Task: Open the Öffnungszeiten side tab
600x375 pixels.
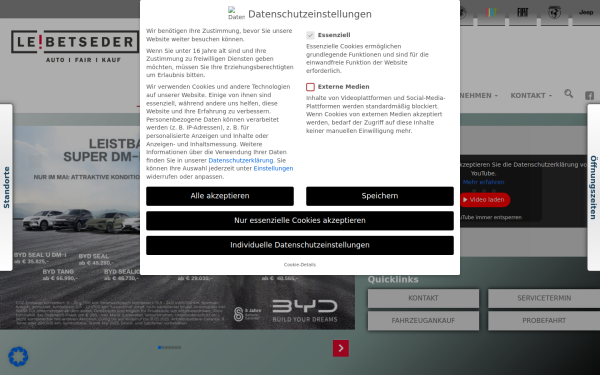Action: click(593, 188)
